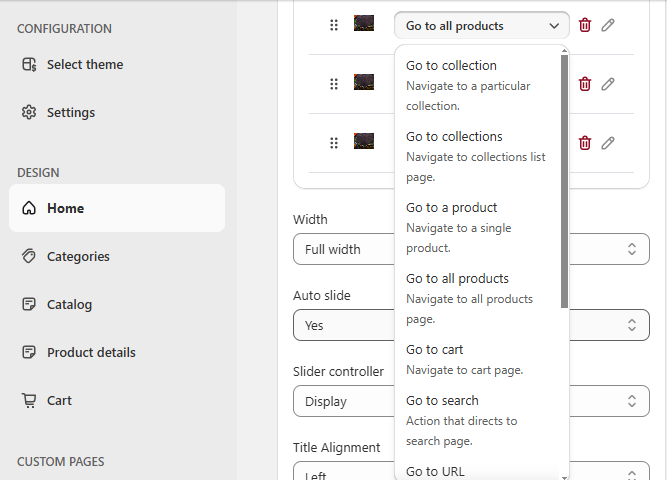Click the CONFIGURATION section heading
Image resolution: width=667 pixels, height=480 pixels.
(x=64, y=29)
